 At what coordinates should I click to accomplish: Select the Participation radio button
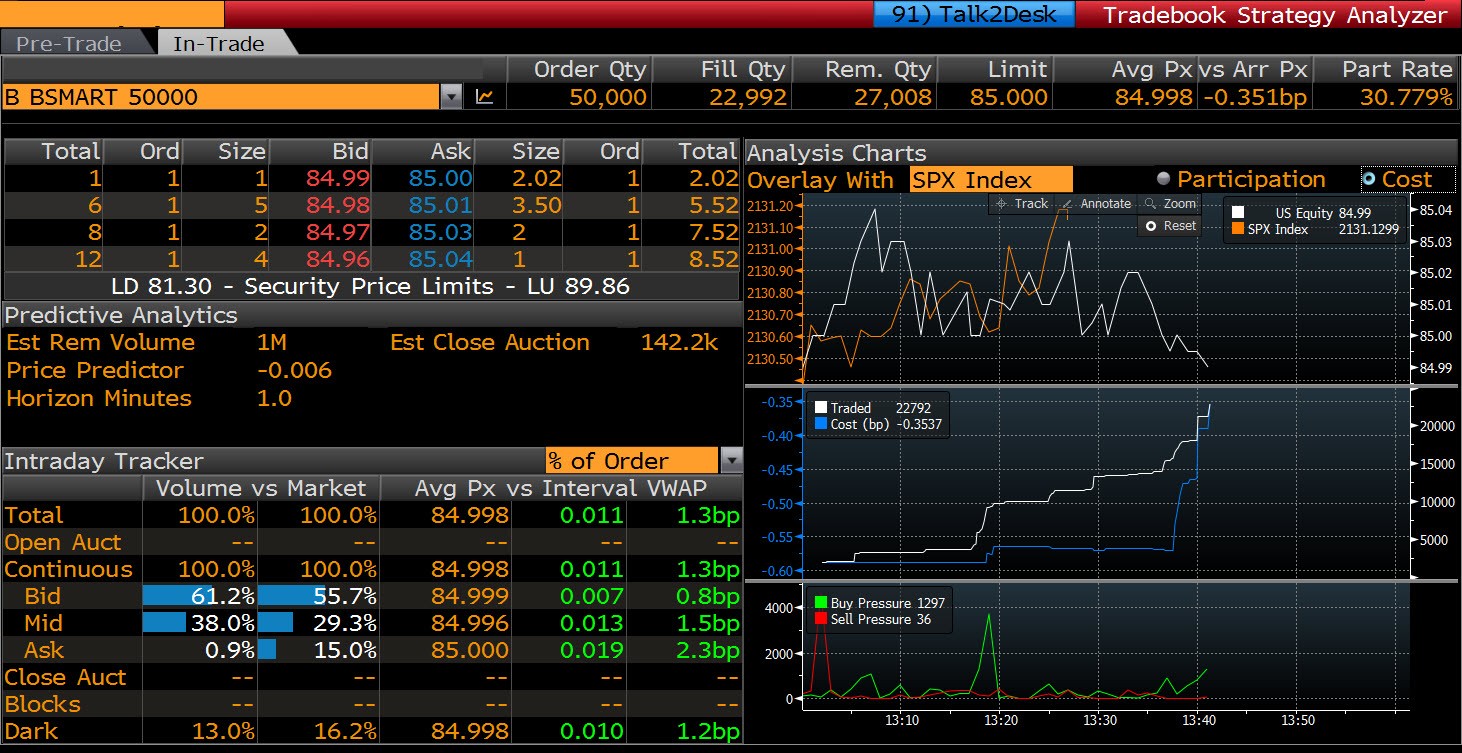point(1163,180)
